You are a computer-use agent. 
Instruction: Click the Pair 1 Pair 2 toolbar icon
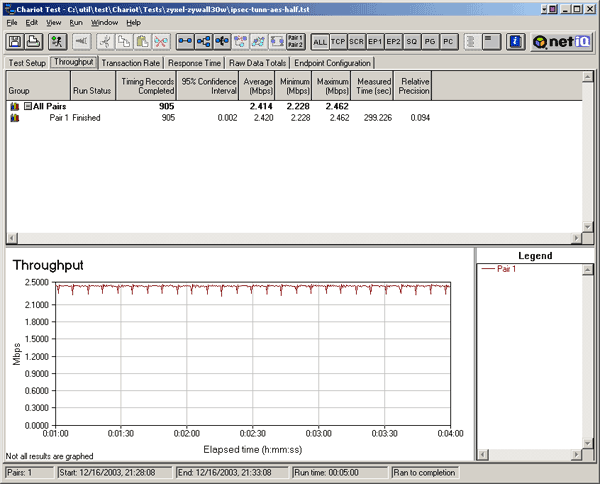click(x=295, y=41)
